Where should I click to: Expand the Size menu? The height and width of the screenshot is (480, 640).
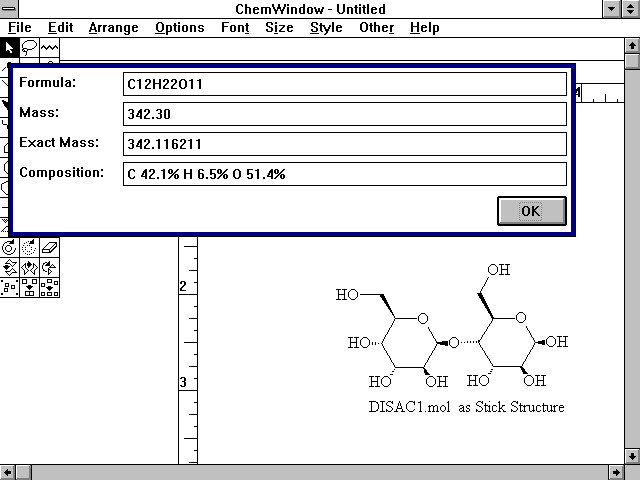[279, 28]
